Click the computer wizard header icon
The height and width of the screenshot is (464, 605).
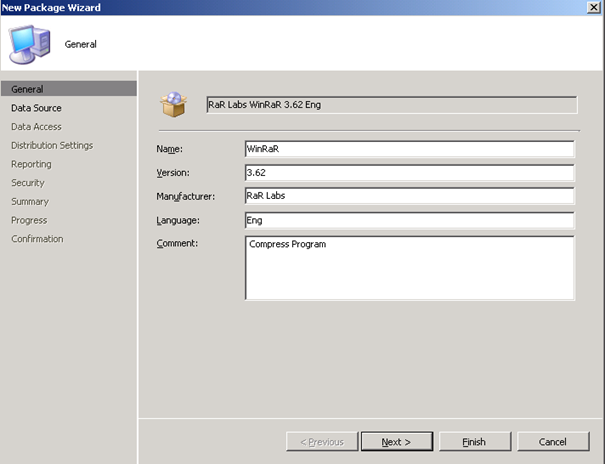pos(30,44)
